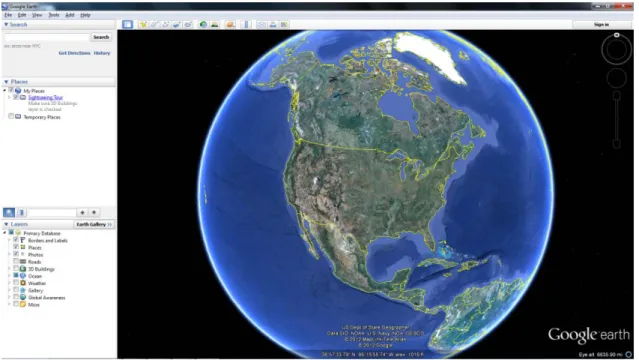This screenshot has width=639, height=360.
Task: Open the Help menu
Action: click(85, 15)
